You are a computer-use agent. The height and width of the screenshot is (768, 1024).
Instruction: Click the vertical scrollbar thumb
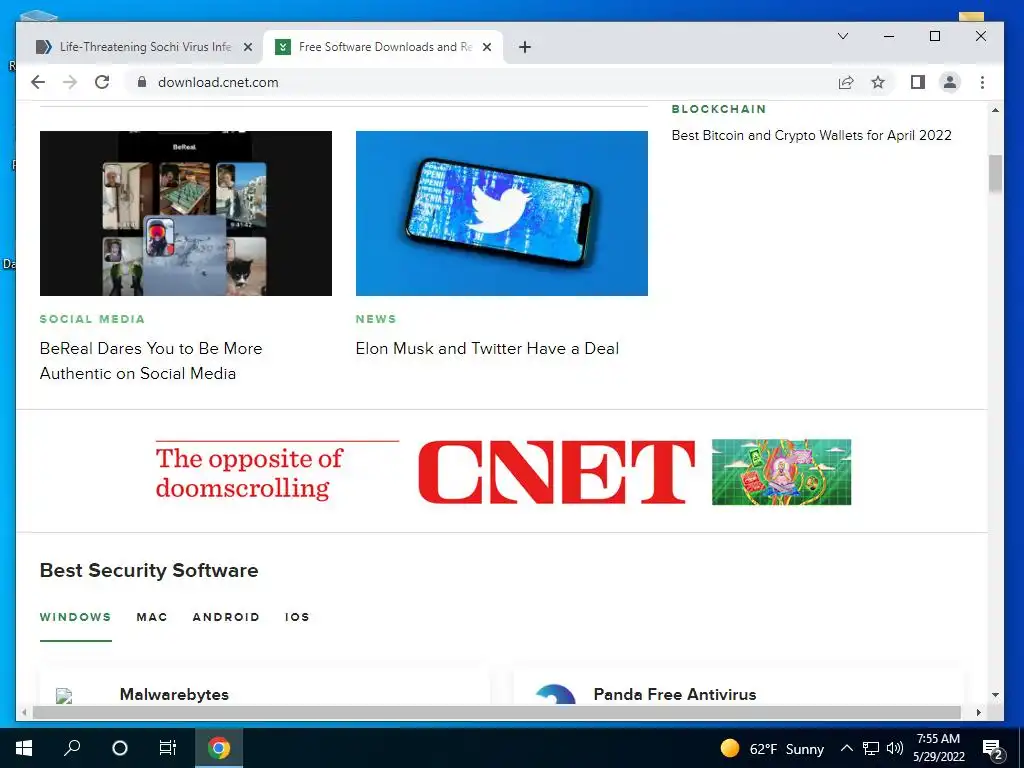[995, 174]
